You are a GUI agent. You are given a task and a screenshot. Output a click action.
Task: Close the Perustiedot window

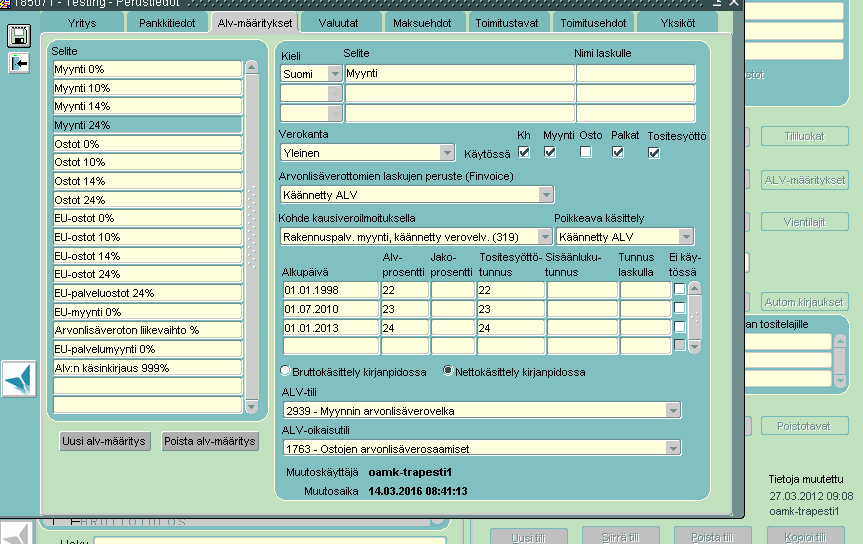pyautogui.click(x=734, y=3)
